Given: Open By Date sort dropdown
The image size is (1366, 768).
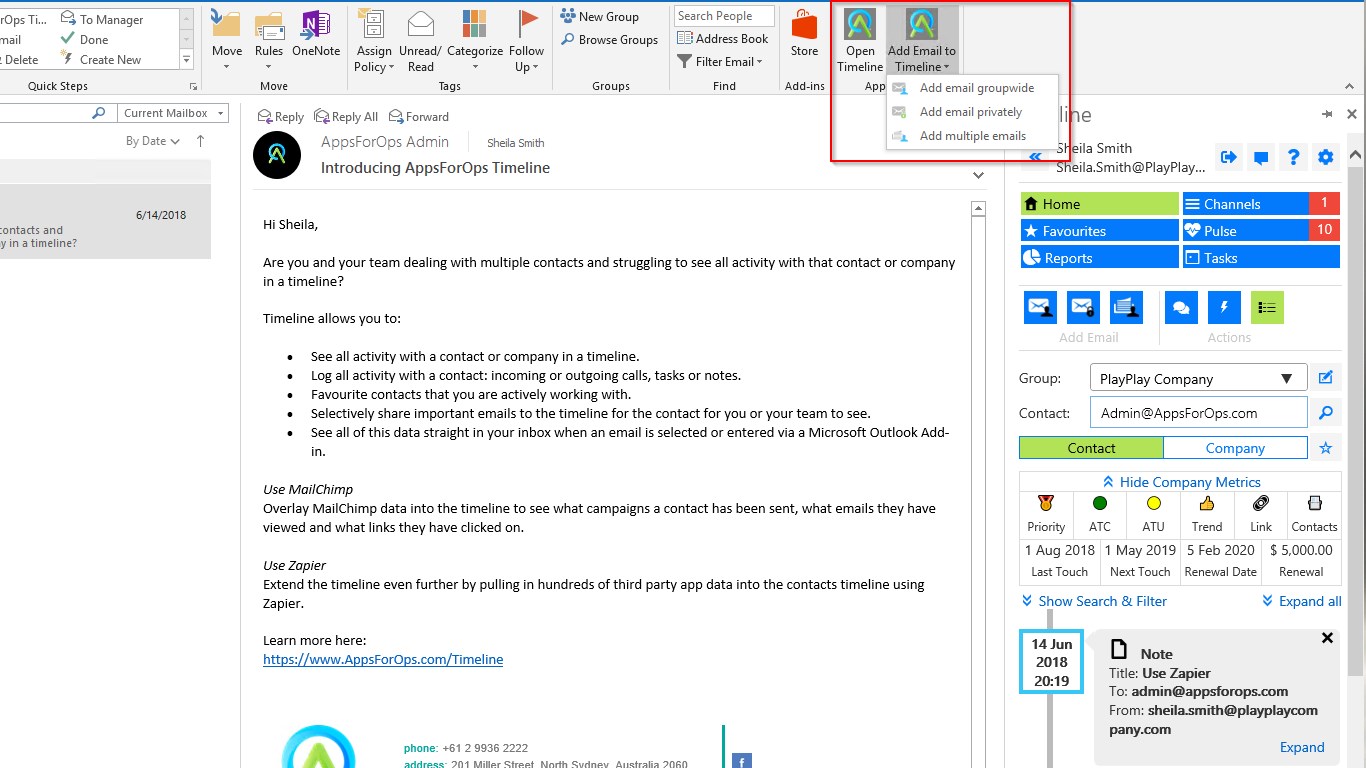Looking at the screenshot, I should pos(152,141).
